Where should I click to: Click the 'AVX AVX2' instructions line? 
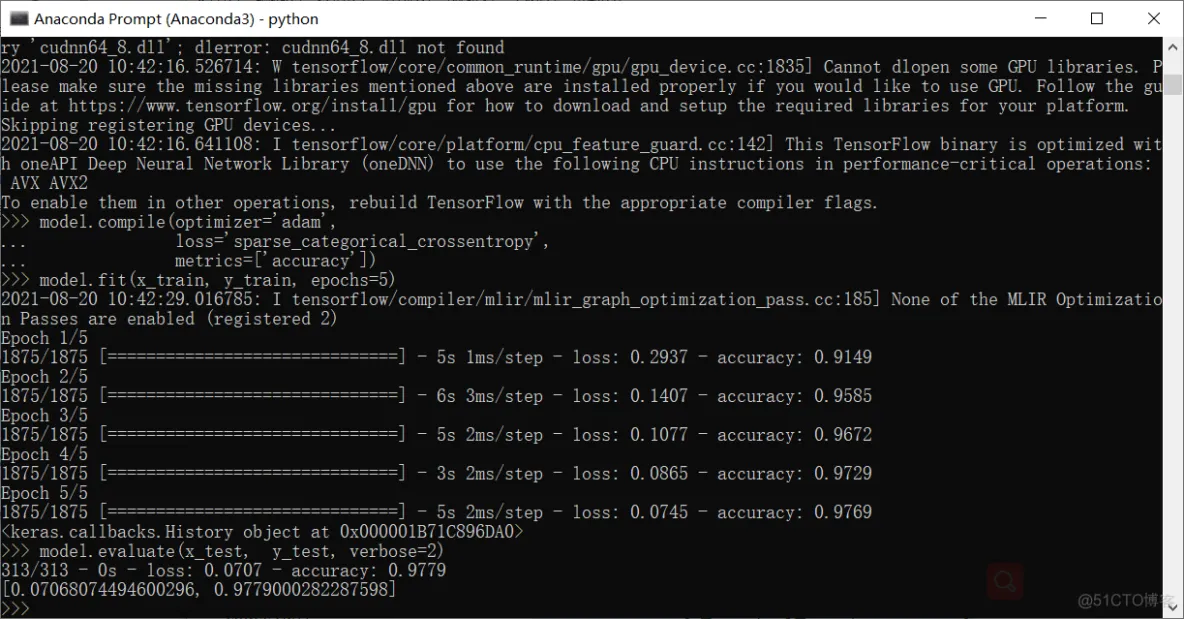[x=49, y=183]
